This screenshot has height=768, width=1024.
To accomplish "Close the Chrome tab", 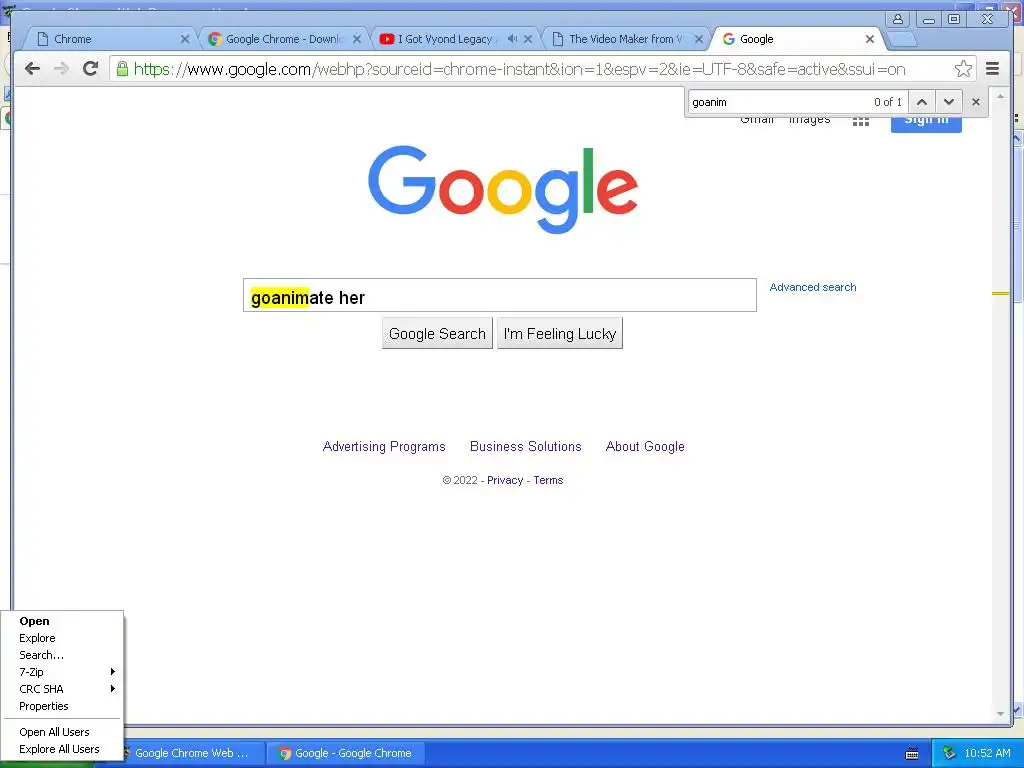I will 185,39.
